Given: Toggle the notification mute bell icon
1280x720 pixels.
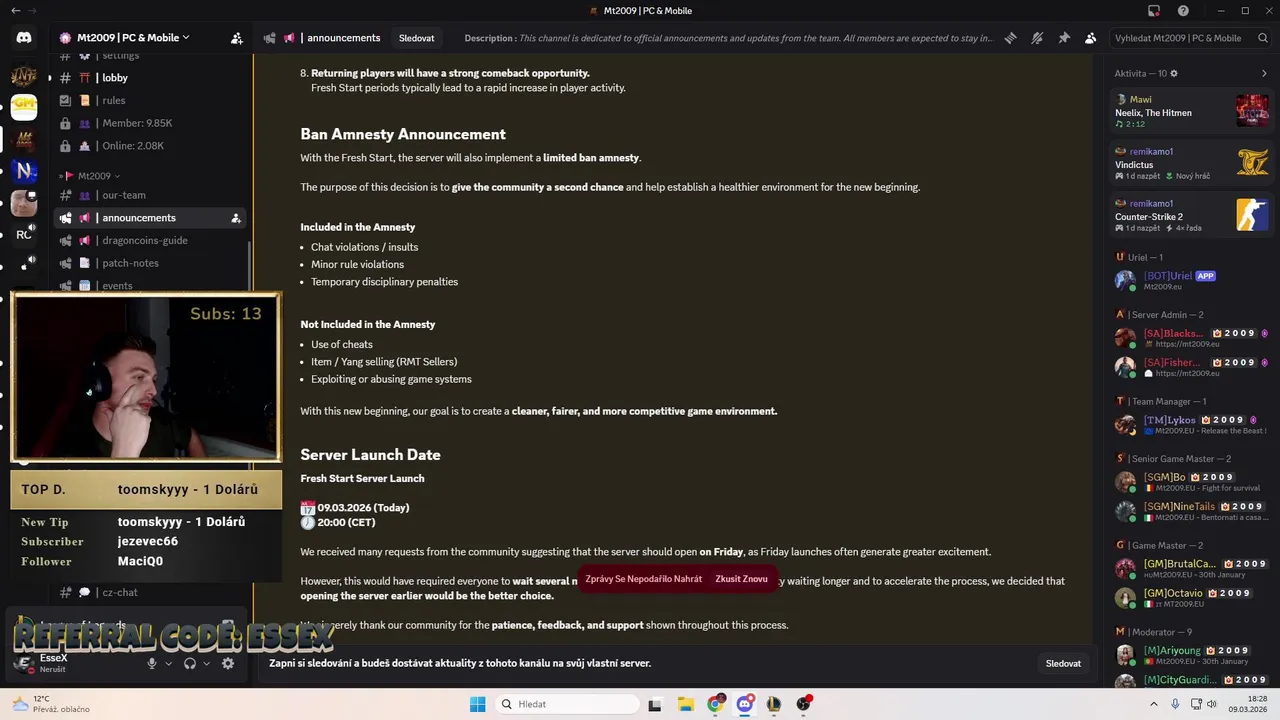Looking at the screenshot, I should click(x=1037, y=38).
